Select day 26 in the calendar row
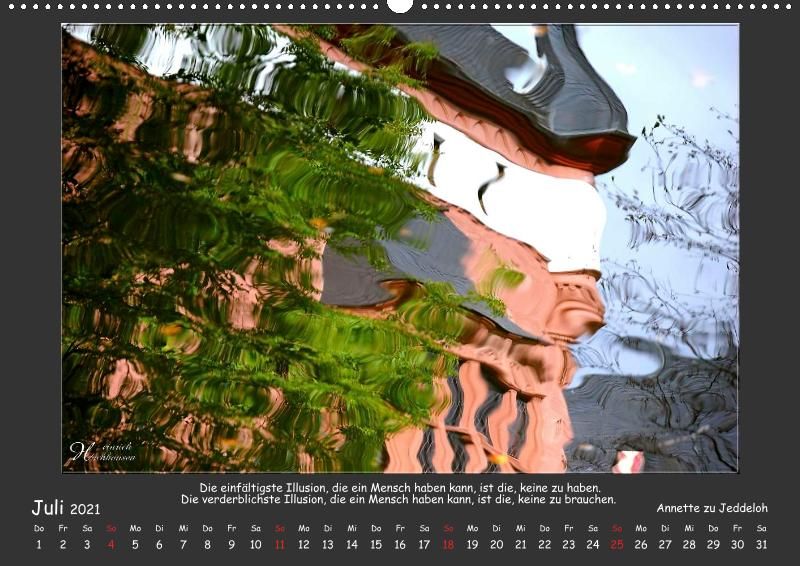This screenshot has height=566, width=800. [641, 545]
